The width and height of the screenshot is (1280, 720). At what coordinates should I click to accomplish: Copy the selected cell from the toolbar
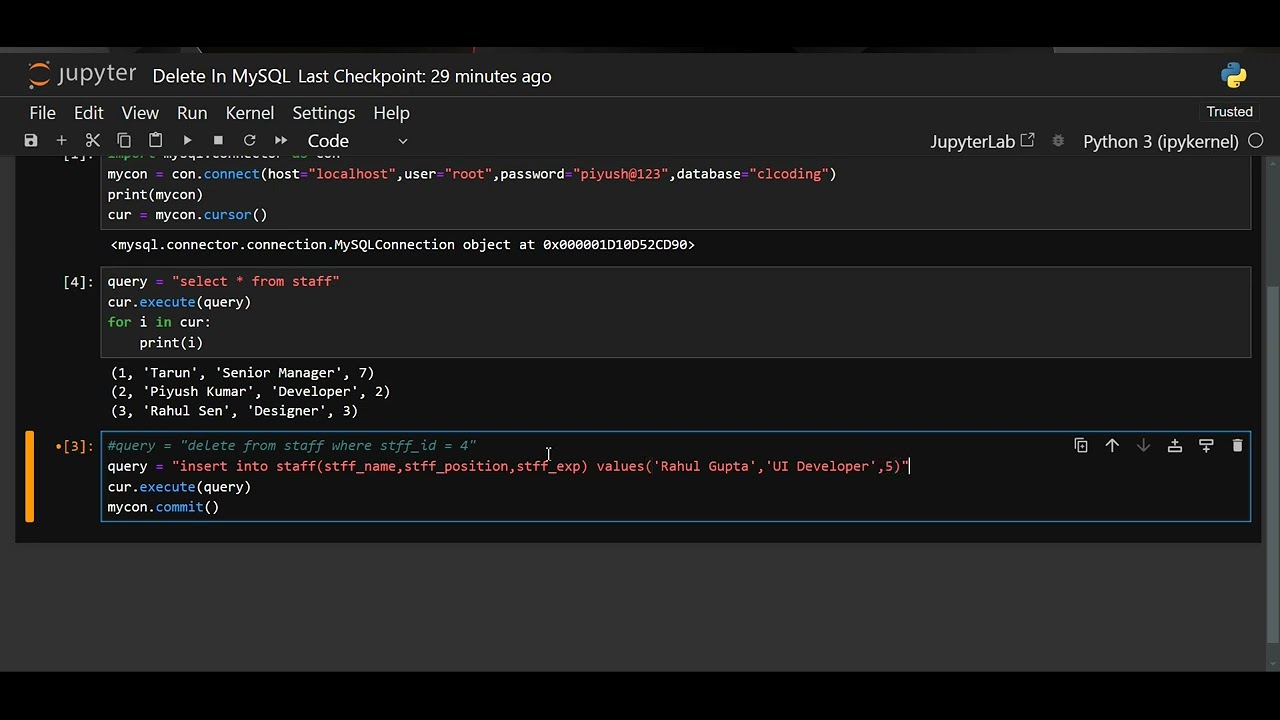click(x=124, y=141)
